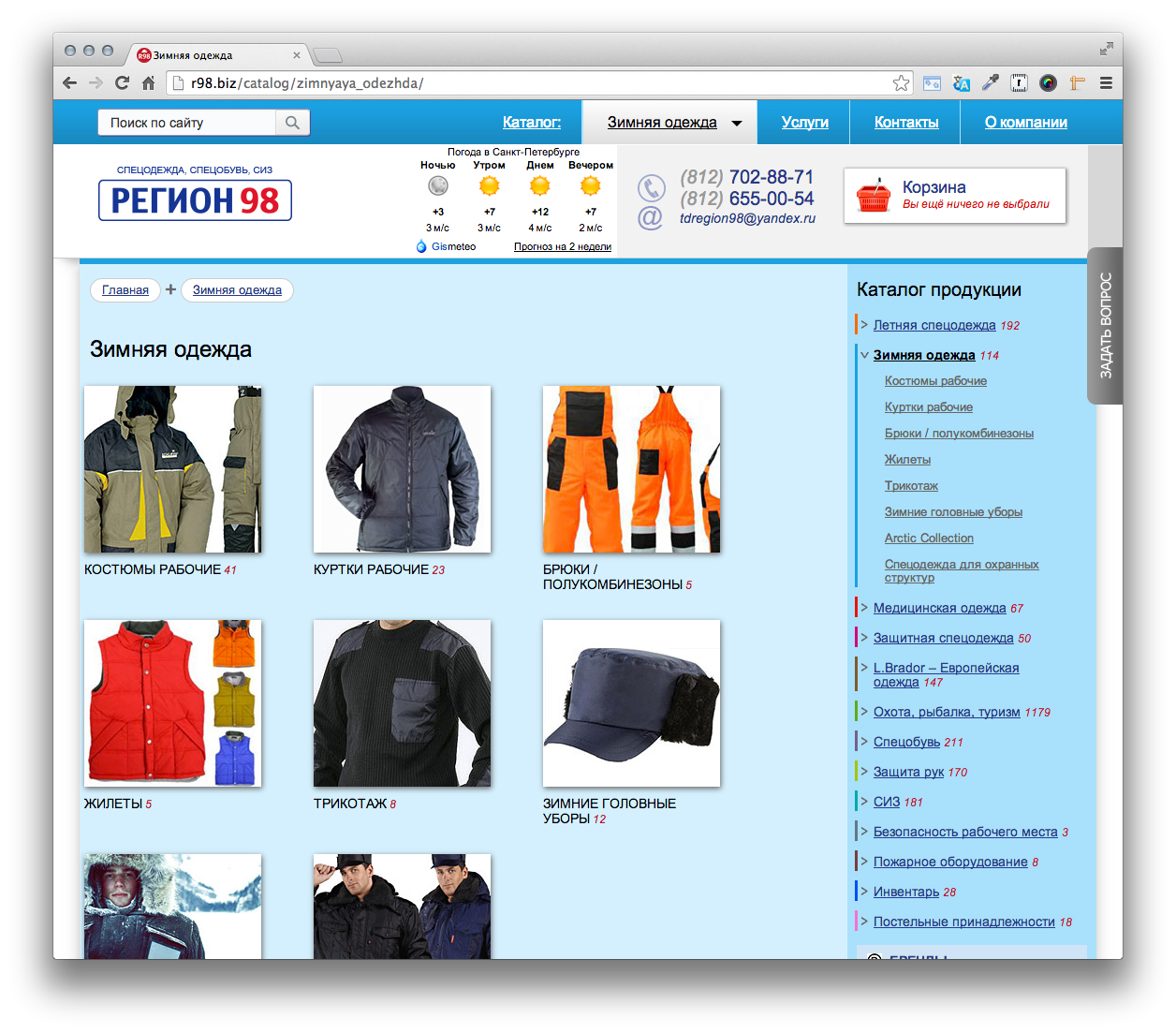Open the Контакты menu item
Image resolution: width=1176 pixels, height=1033 pixels.
tap(906, 123)
